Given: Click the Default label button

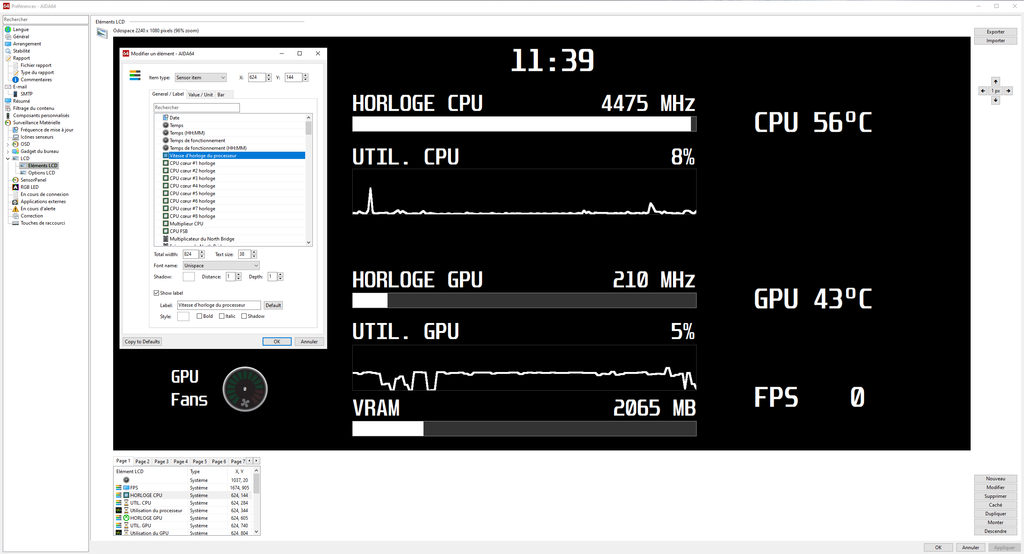Looking at the screenshot, I should (273, 305).
